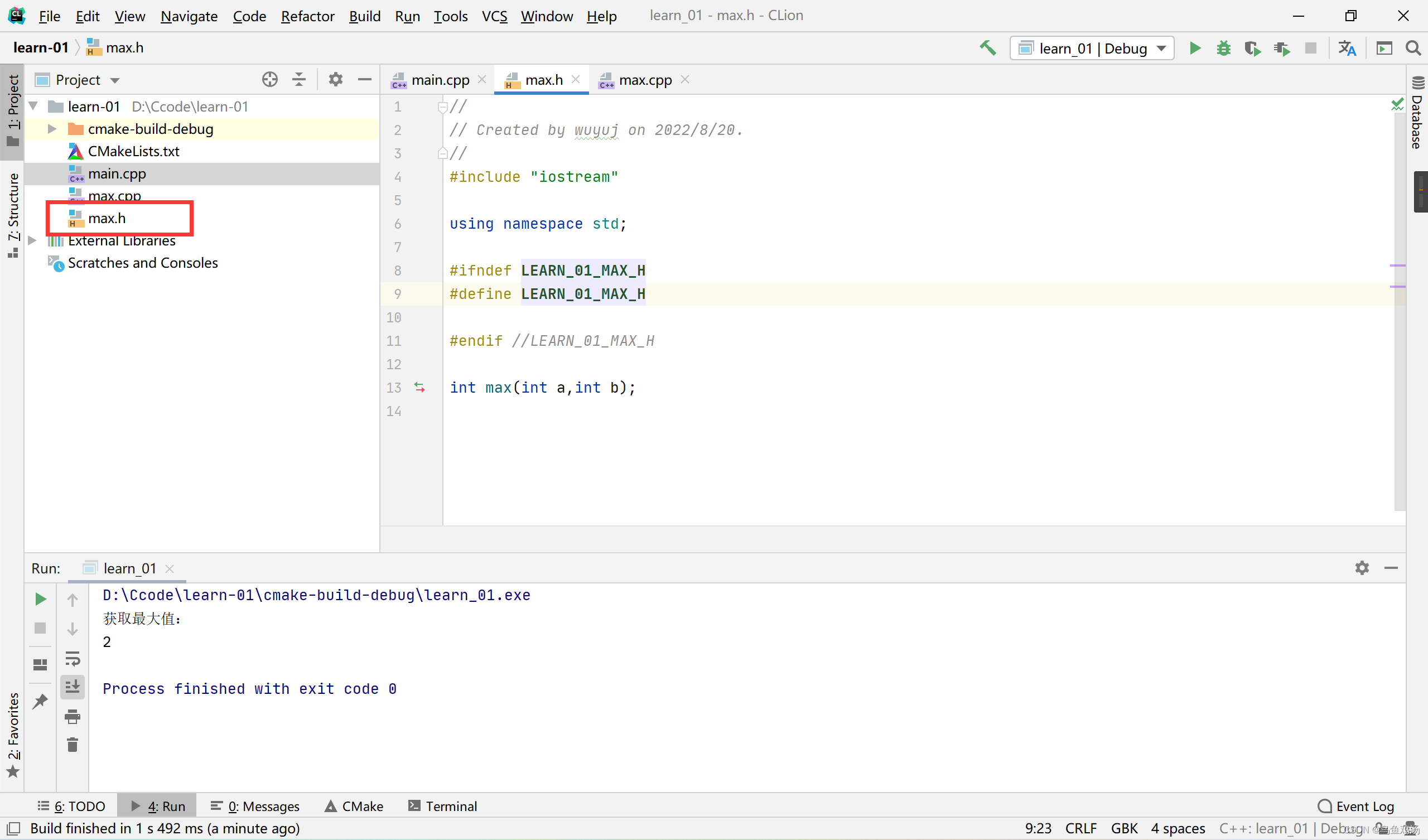Toggle the Database tool window

tap(1417, 113)
